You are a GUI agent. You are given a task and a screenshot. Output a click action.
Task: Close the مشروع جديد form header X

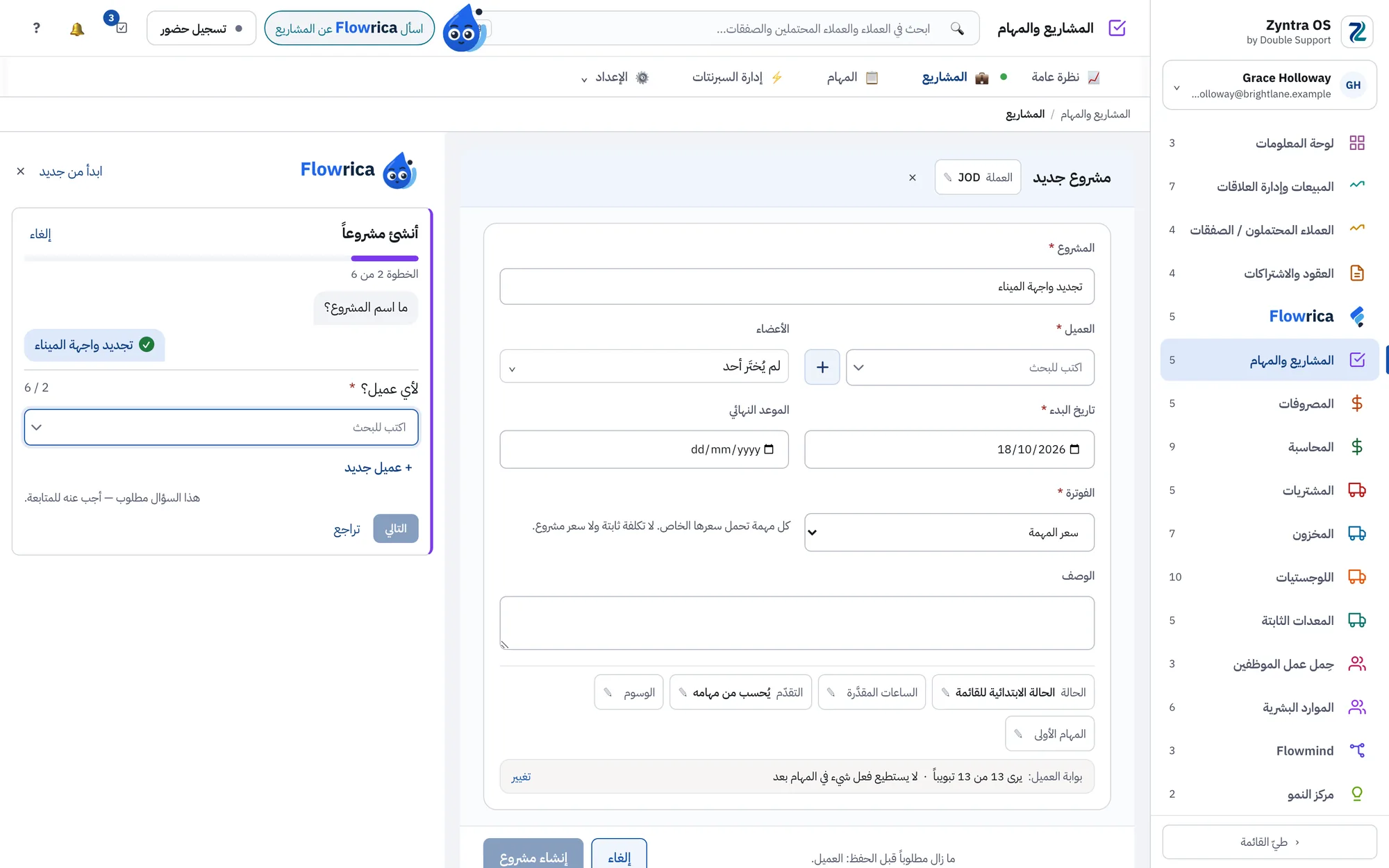tap(913, 178)
